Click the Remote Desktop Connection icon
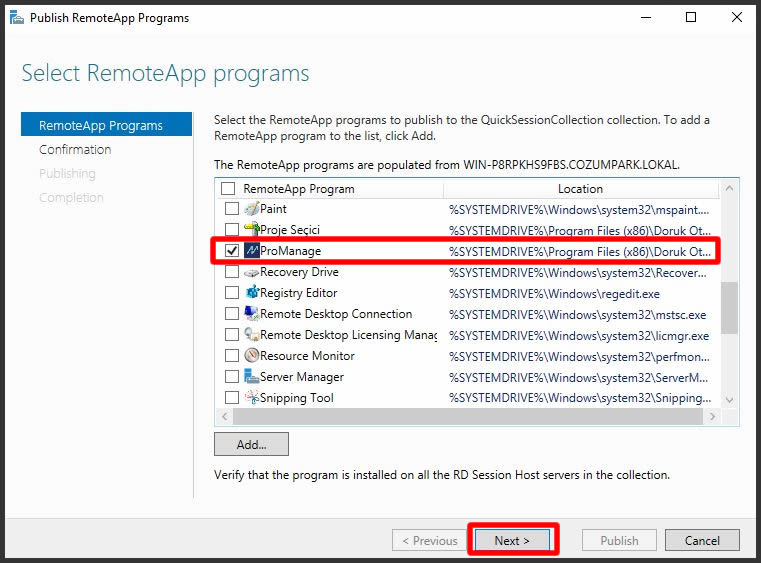Screen dimensions: 761x563 coord(251,314)
